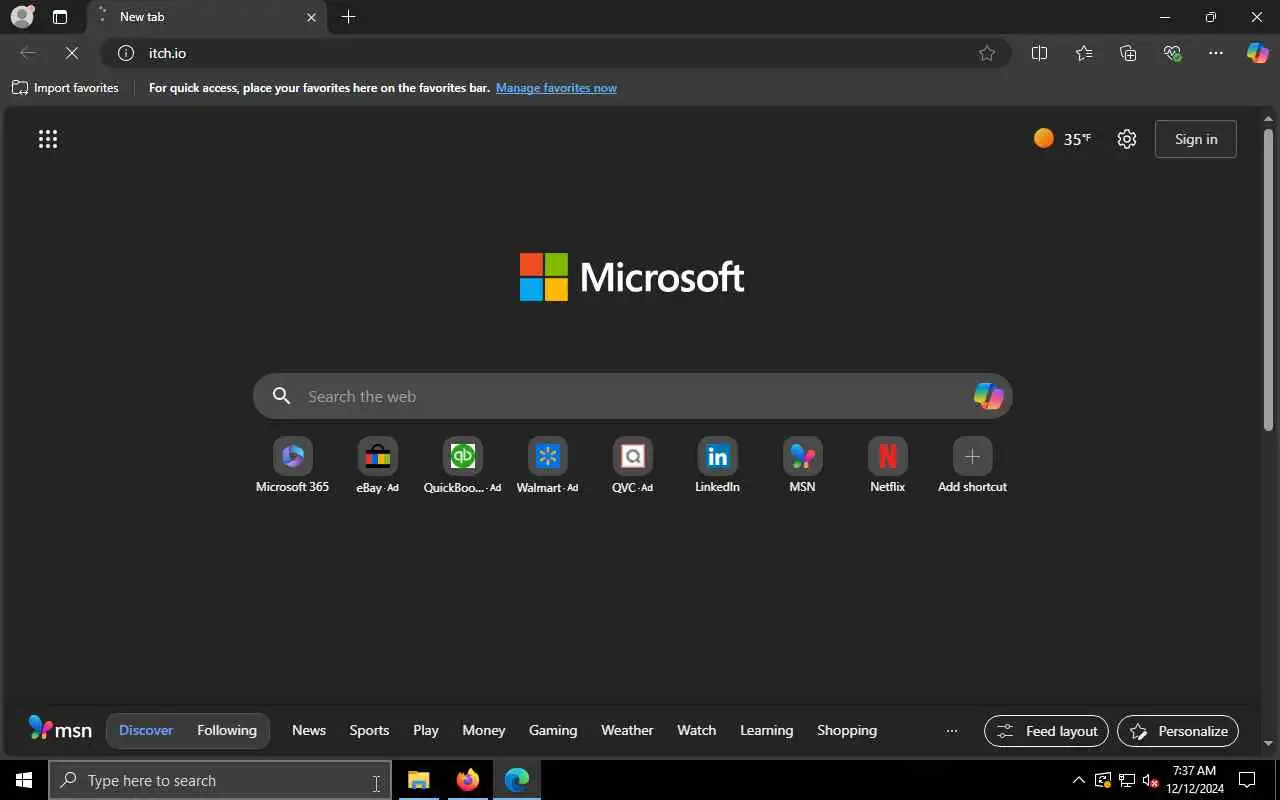The height and width of the screenshot is (800, 1280).
Task: Open the apps grid launcher
Action: coord(48,139)
